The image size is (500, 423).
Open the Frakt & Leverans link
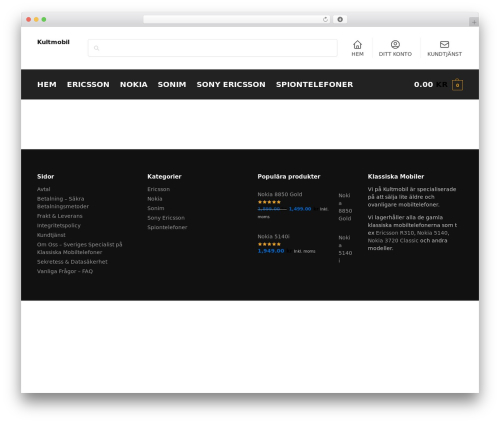(60, 216)
